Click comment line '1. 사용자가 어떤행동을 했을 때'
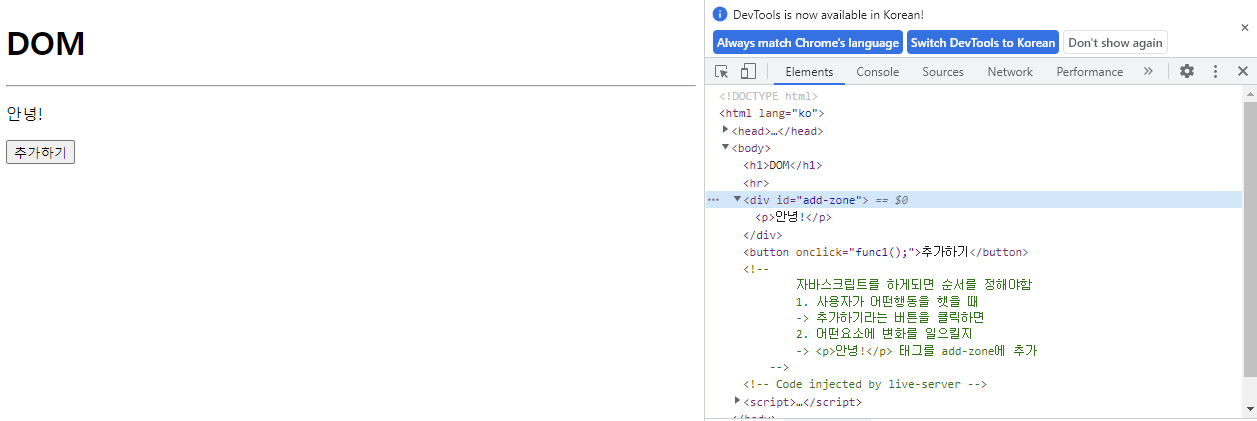This screenshot has width=1257, height=421. (x=886, y=301)
